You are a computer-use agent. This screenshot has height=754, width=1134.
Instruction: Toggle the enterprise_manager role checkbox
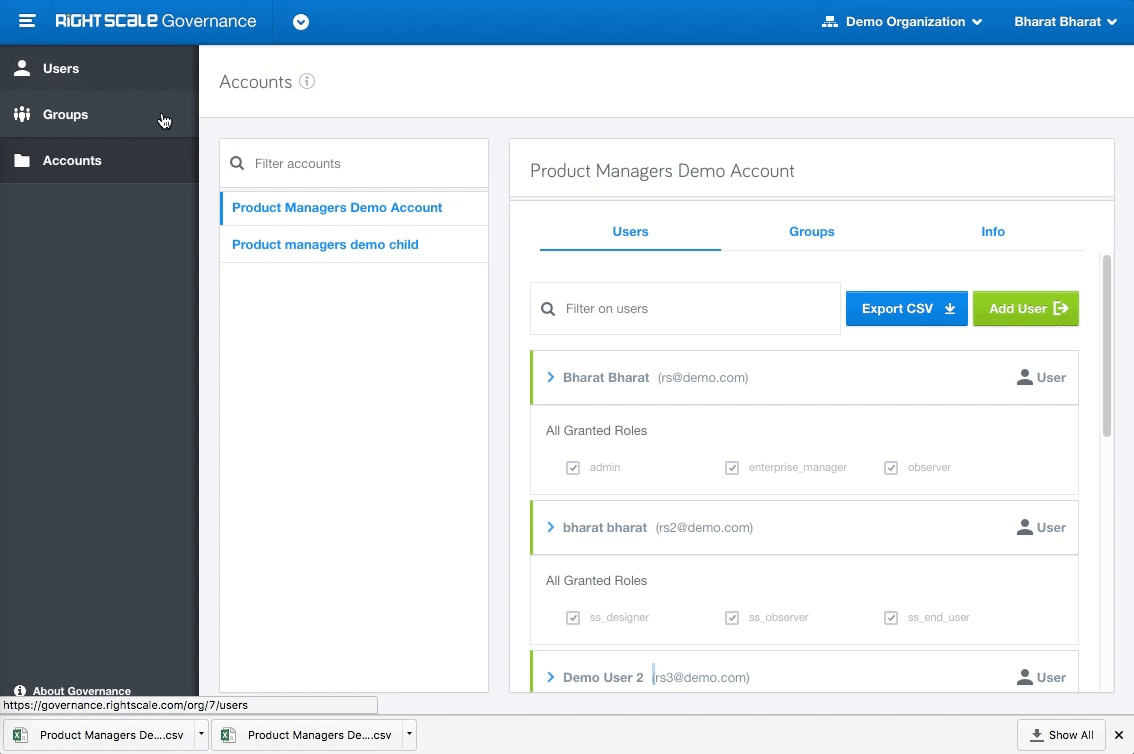click(732, 468)
